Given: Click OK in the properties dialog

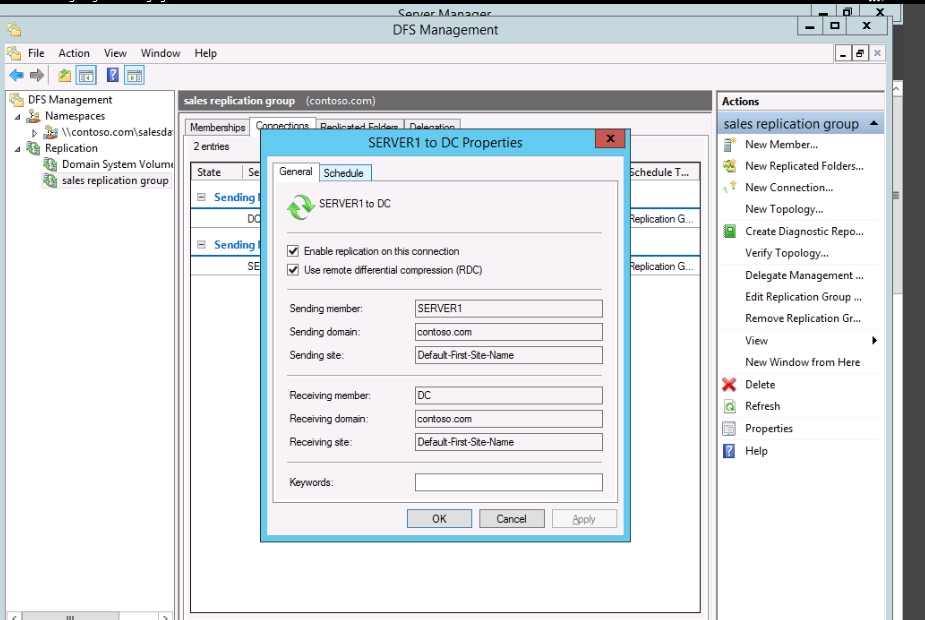Looking at the screenshot, I should coord(439,519).
